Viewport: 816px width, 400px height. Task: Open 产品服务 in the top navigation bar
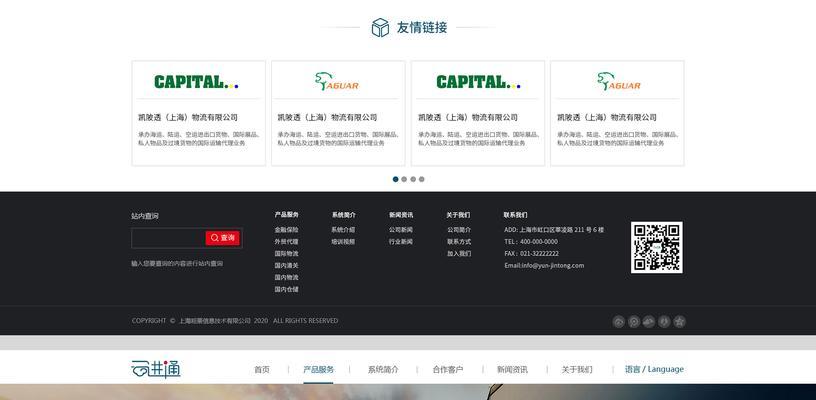coord(318,369)
